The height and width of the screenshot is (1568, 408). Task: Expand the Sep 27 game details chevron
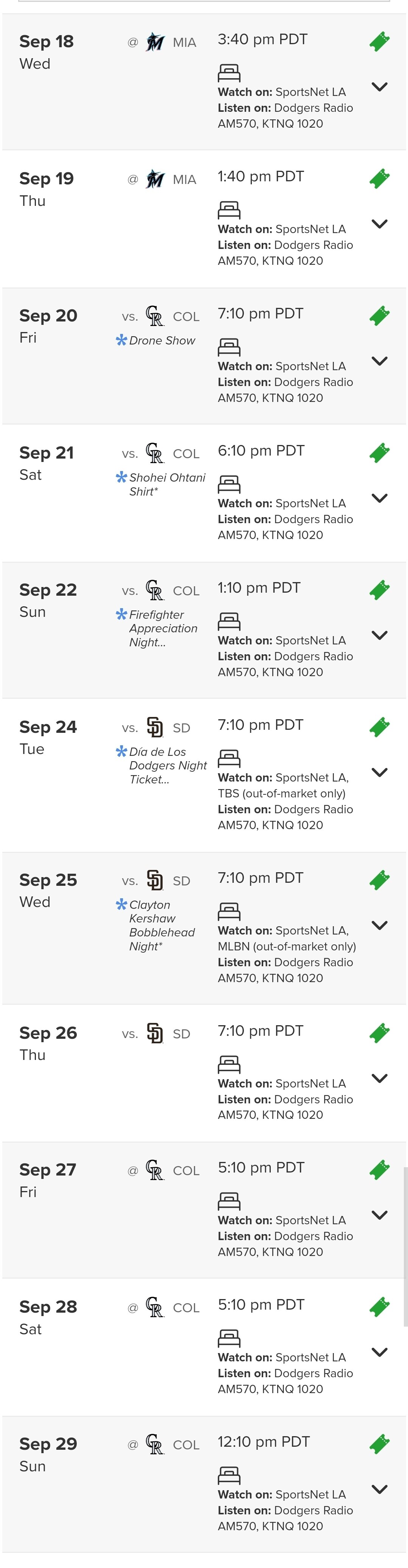(x=379, y=1215)
